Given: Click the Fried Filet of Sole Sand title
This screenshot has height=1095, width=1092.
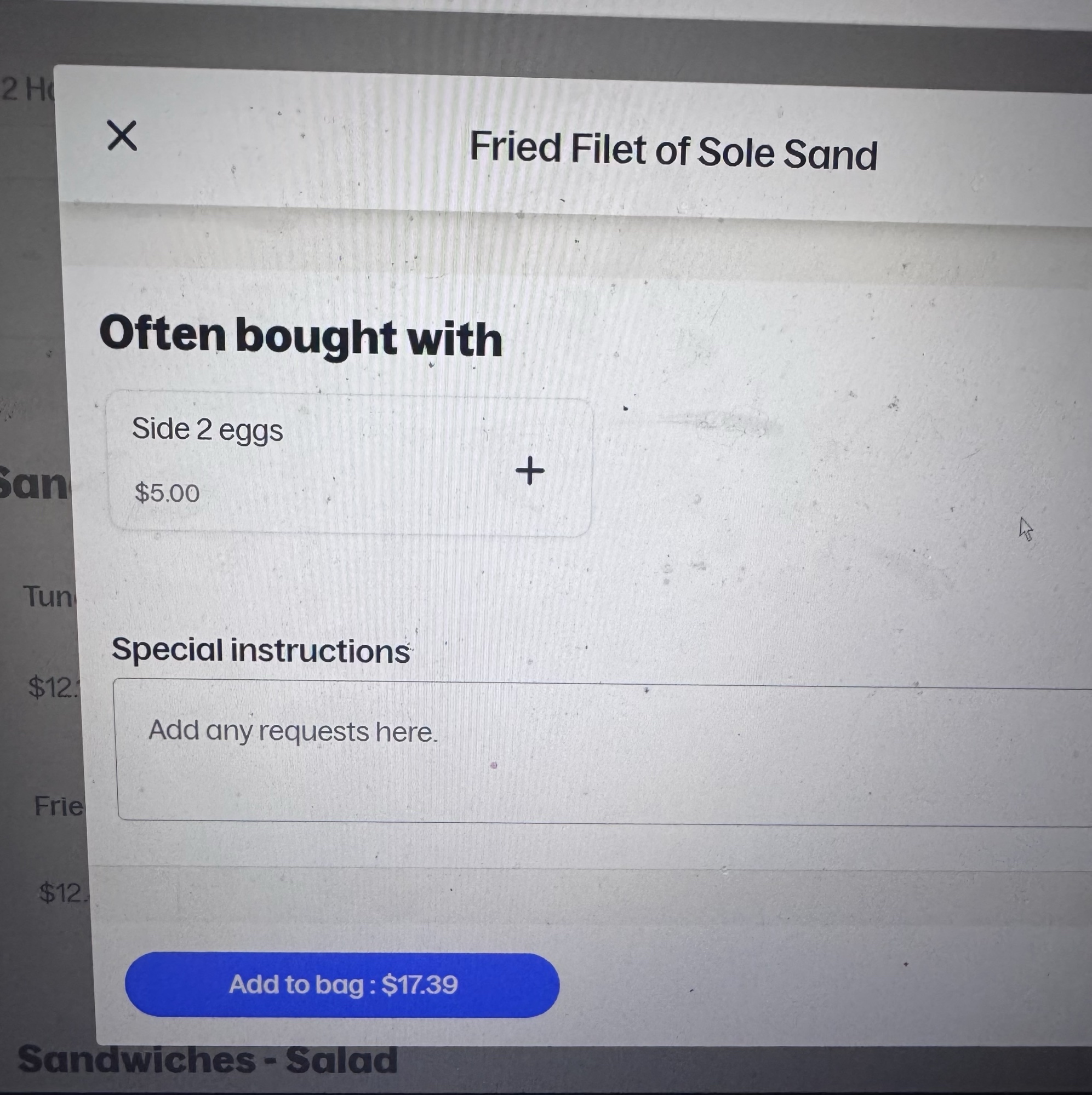Looking at the screenshot, I should 673,151.
